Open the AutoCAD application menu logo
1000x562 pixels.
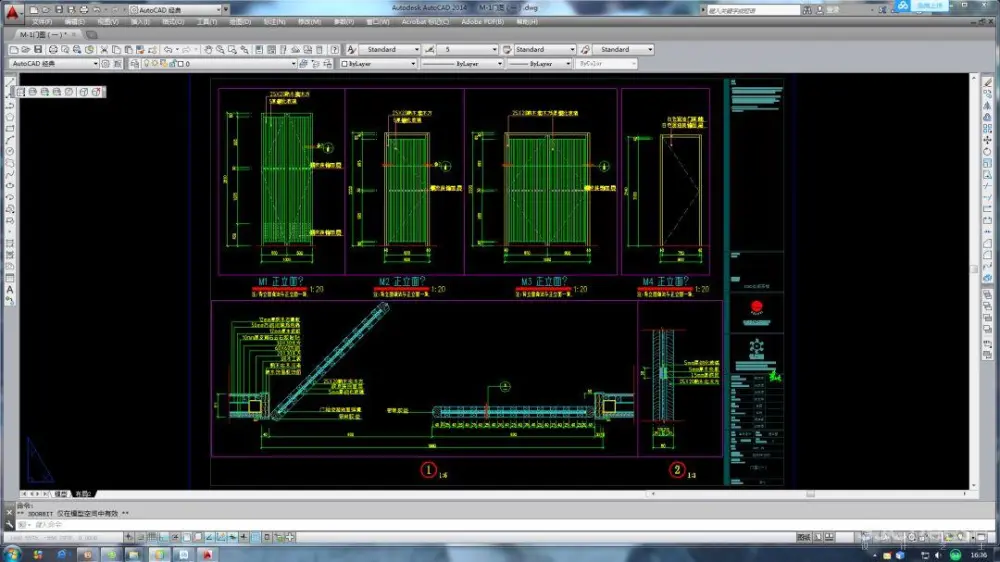12,12
